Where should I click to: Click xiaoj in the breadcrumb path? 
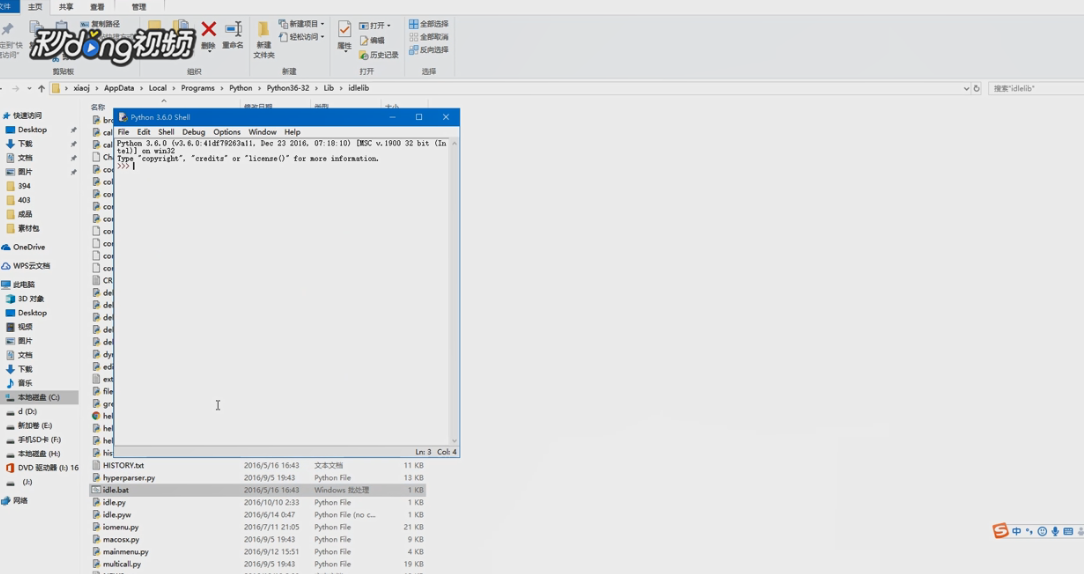82,89
